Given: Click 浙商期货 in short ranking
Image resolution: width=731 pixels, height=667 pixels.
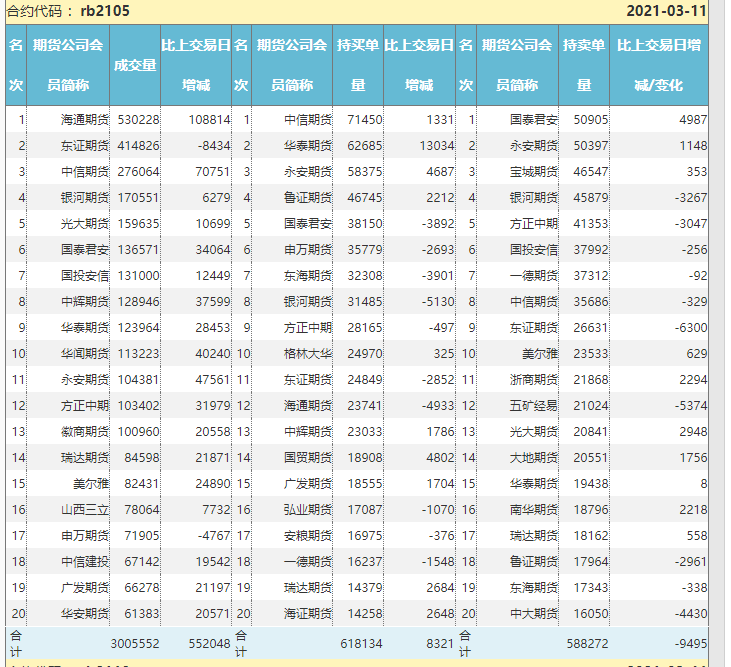Looking at the screenshot, I should (533, 380).
